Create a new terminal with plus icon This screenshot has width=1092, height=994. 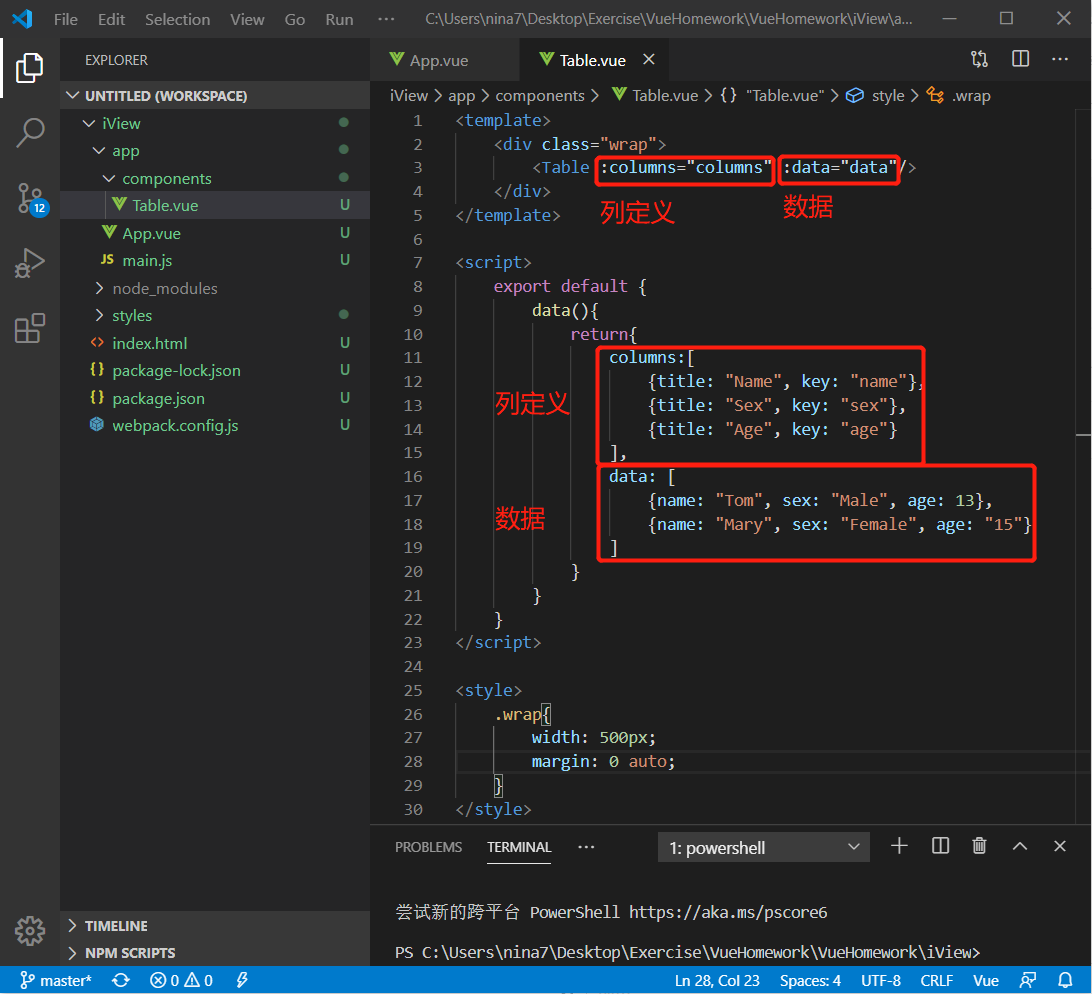click(899, 846)
